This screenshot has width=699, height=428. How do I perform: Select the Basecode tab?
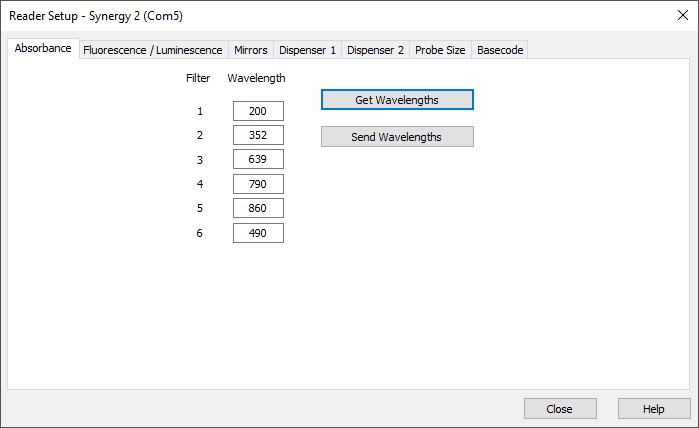coord(499,50)
